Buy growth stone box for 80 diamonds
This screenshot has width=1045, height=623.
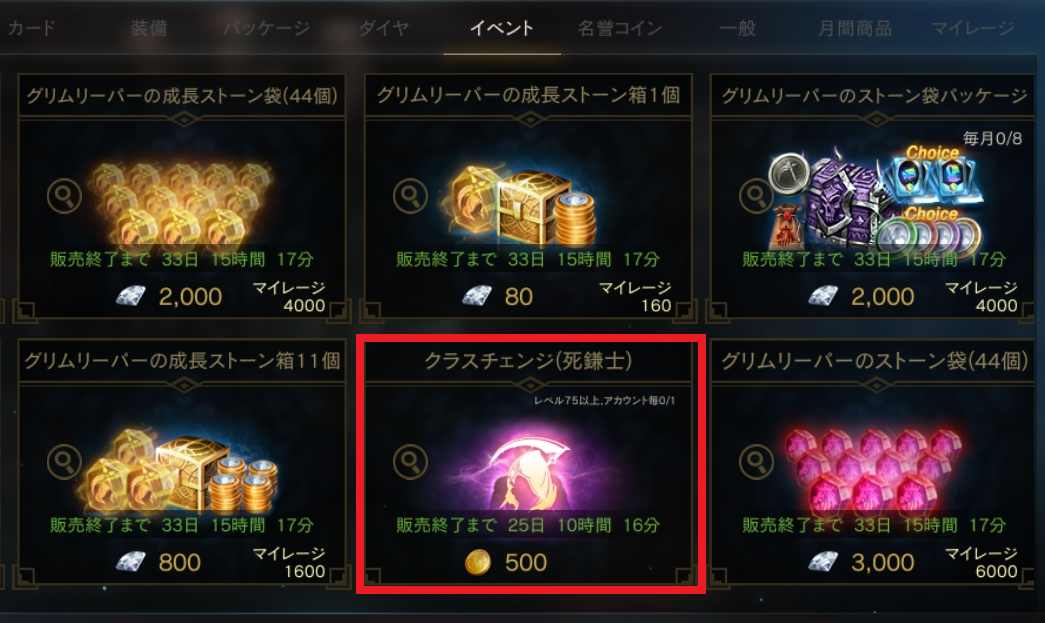[x=498, y=297]
